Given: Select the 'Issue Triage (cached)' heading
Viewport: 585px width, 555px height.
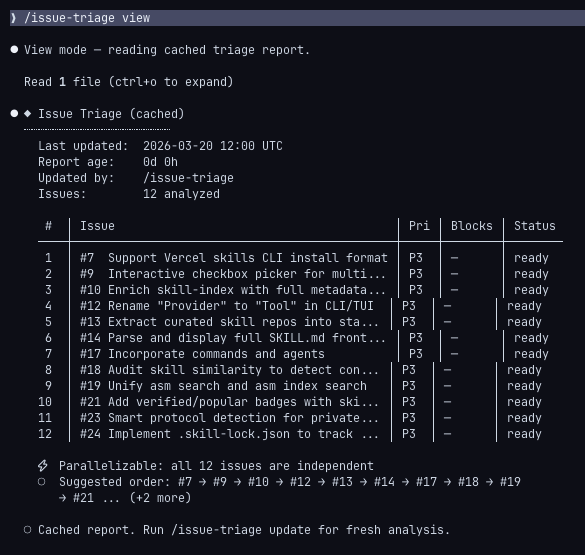Looking at the screenshot, I should point(111,114).
